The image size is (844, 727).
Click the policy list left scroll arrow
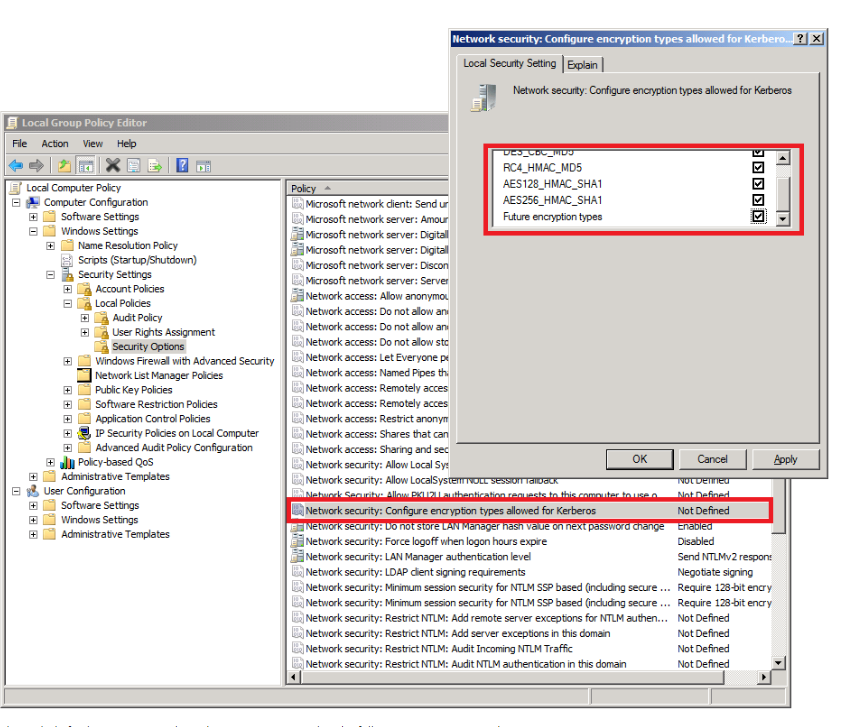pyautogui.click(x=293, y=677)
